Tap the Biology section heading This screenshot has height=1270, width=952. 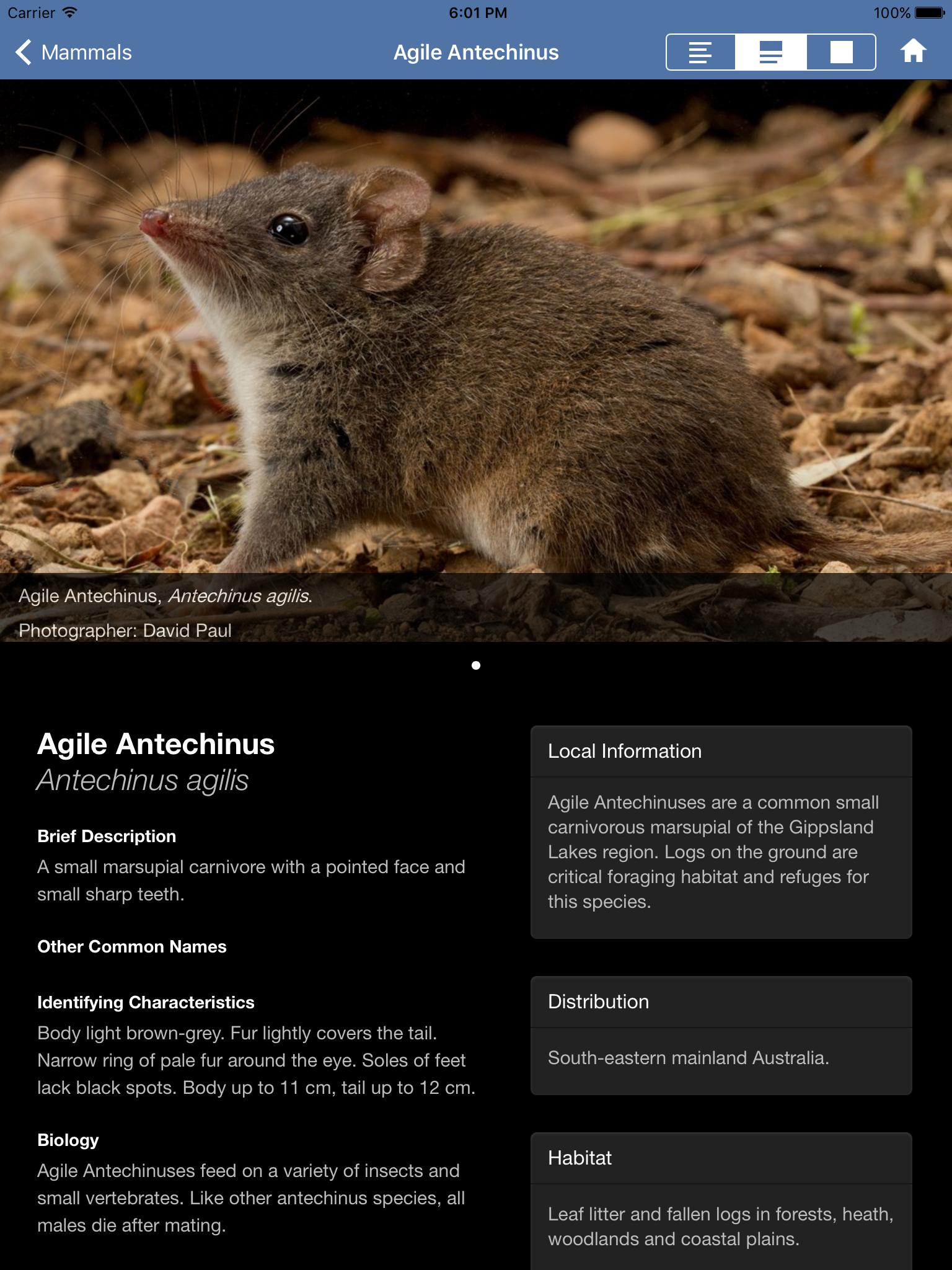[68, 1140]
